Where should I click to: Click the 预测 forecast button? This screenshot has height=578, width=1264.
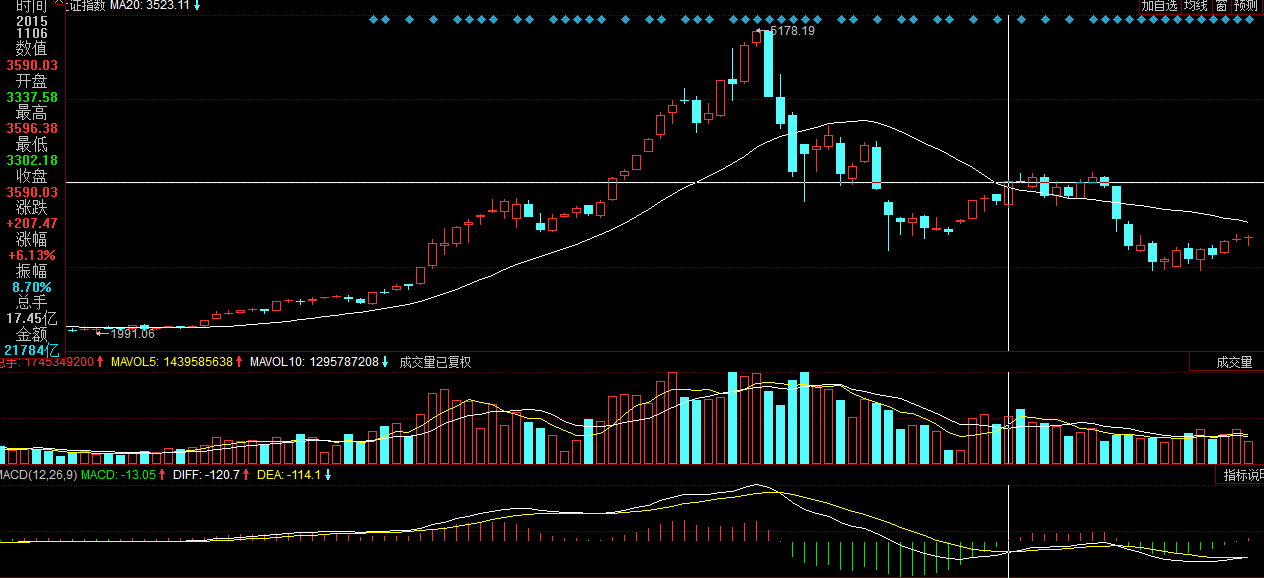pyautogui.click(x=1246, y=5)
